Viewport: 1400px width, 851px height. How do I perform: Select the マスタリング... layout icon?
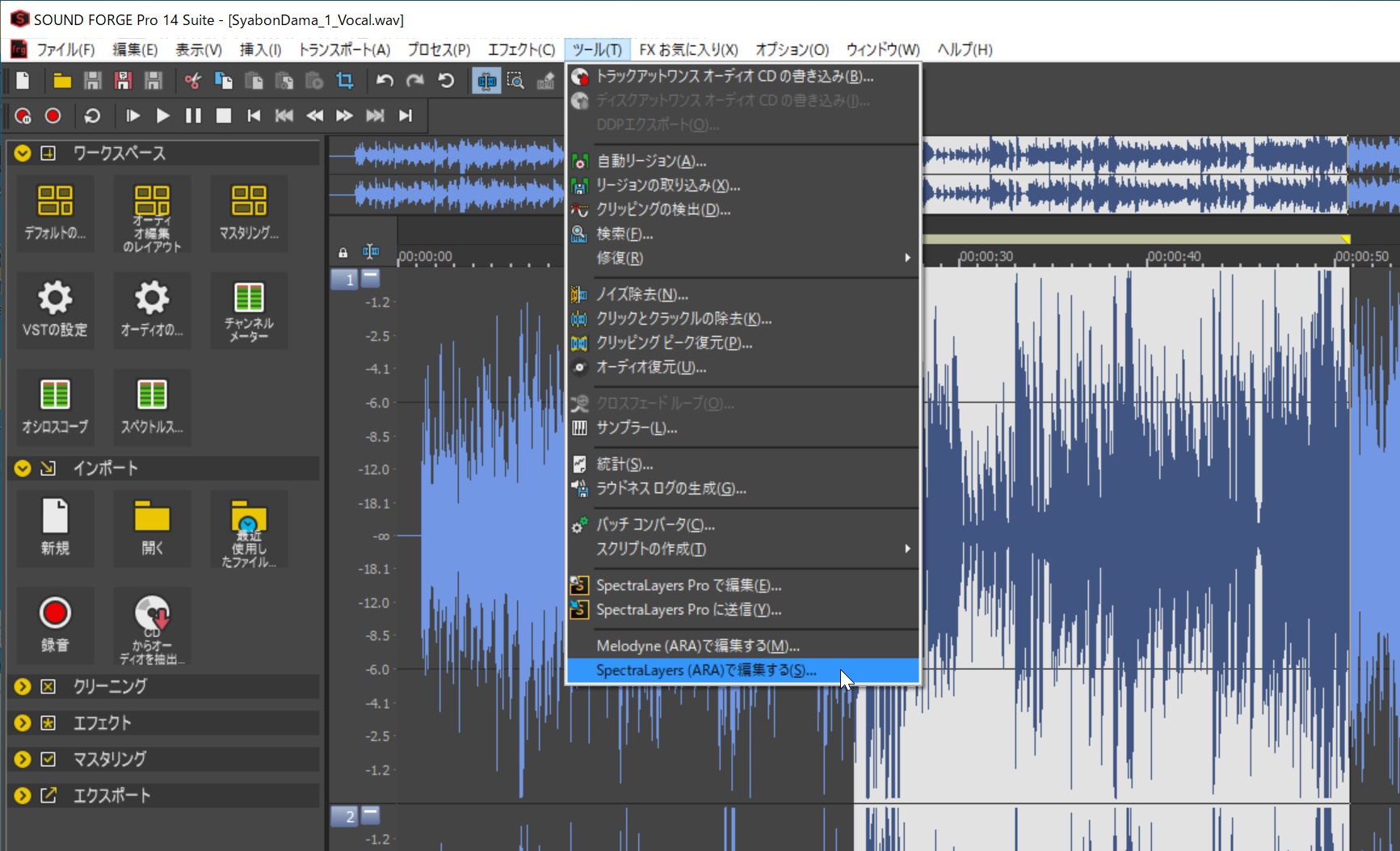click(x=249, y=213)
